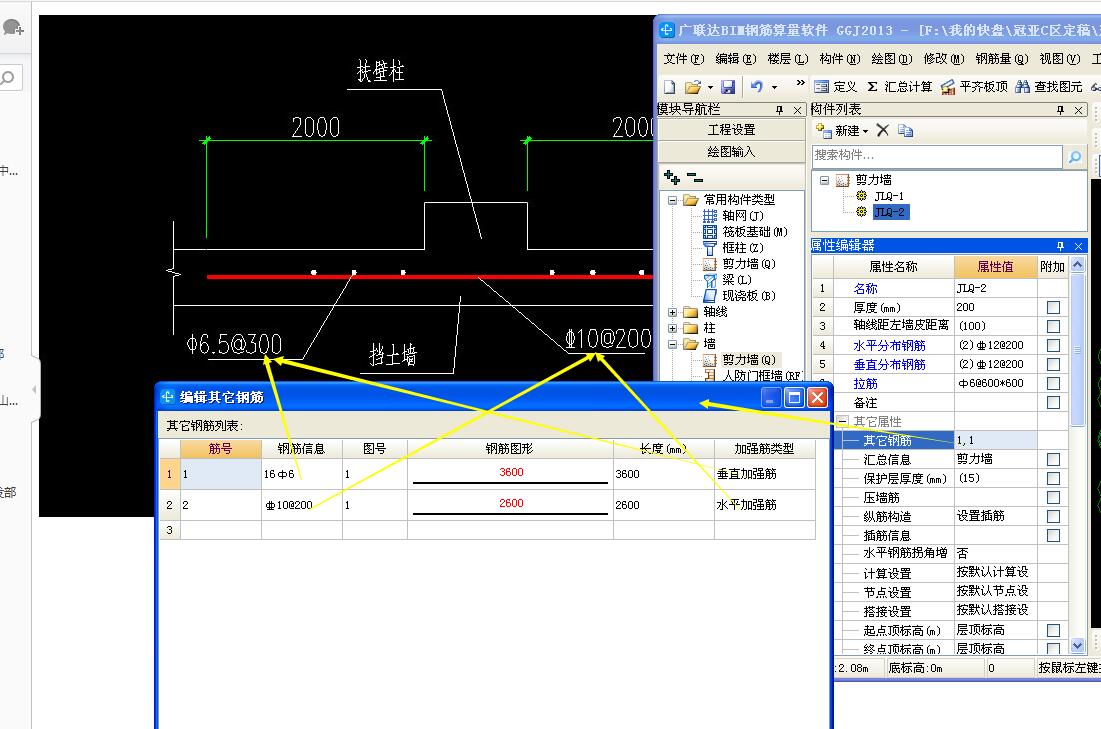Click the 平齐板顶 toolbar tool
This screenshot has width=1101, height=729.
tap(975, 86)
